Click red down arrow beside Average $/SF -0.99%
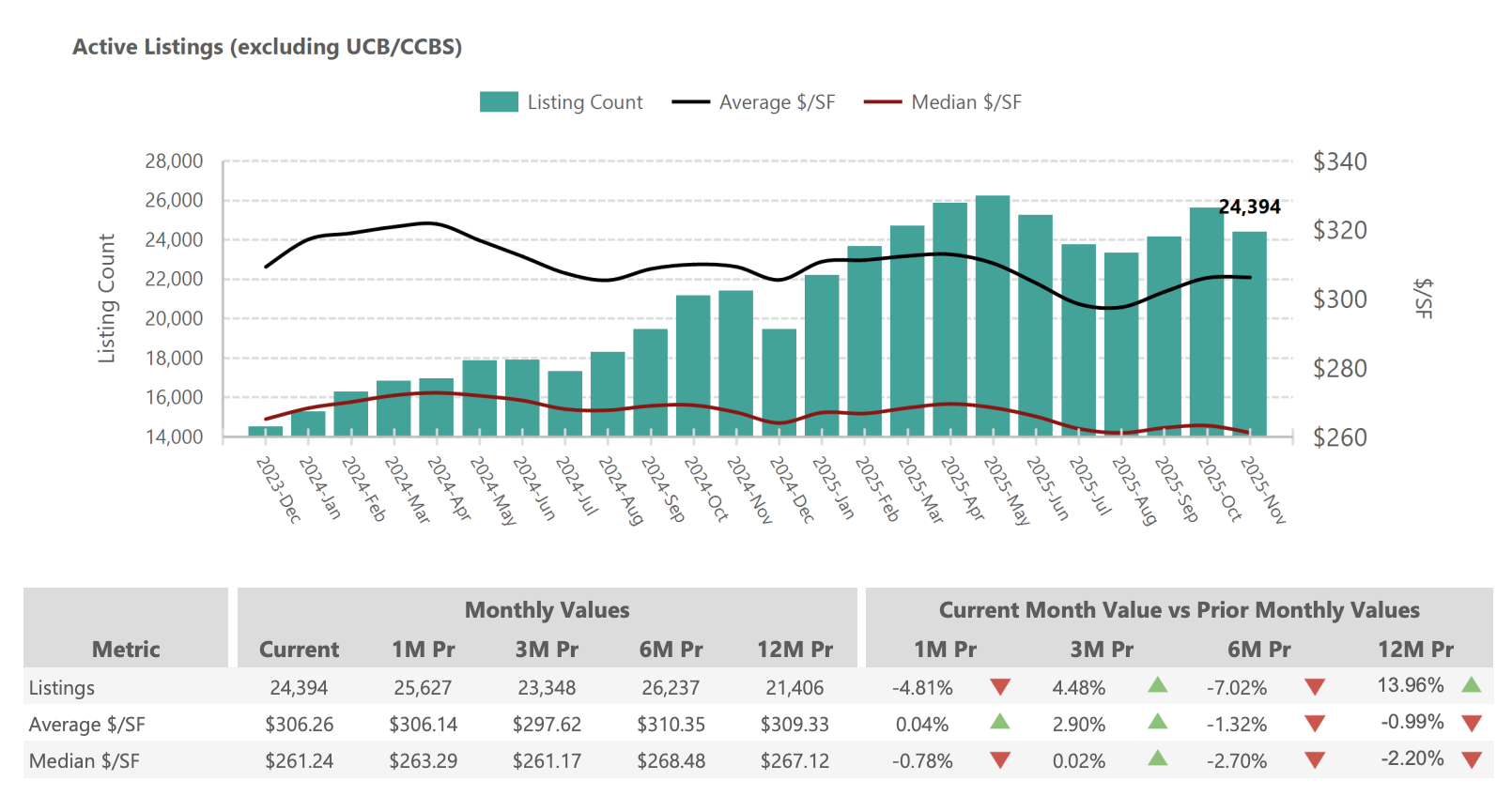This screenshot has height=796, width=1512. coord(1471,724)
